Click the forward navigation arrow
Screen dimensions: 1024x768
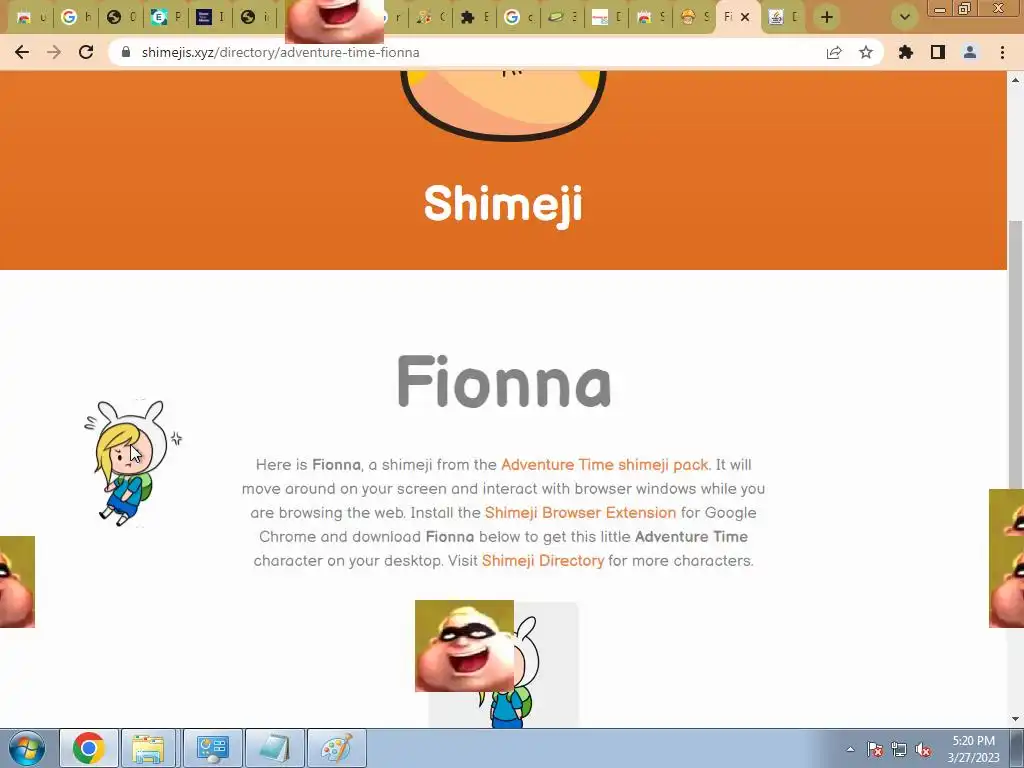pos(54,52)
